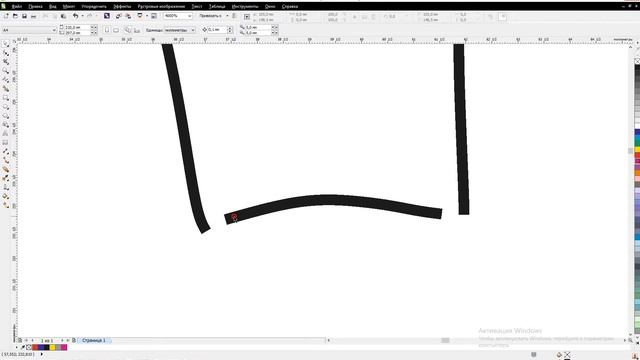Open the Растровые изображения menu
This screenshot has width=640, height=360.
(161, 6)
